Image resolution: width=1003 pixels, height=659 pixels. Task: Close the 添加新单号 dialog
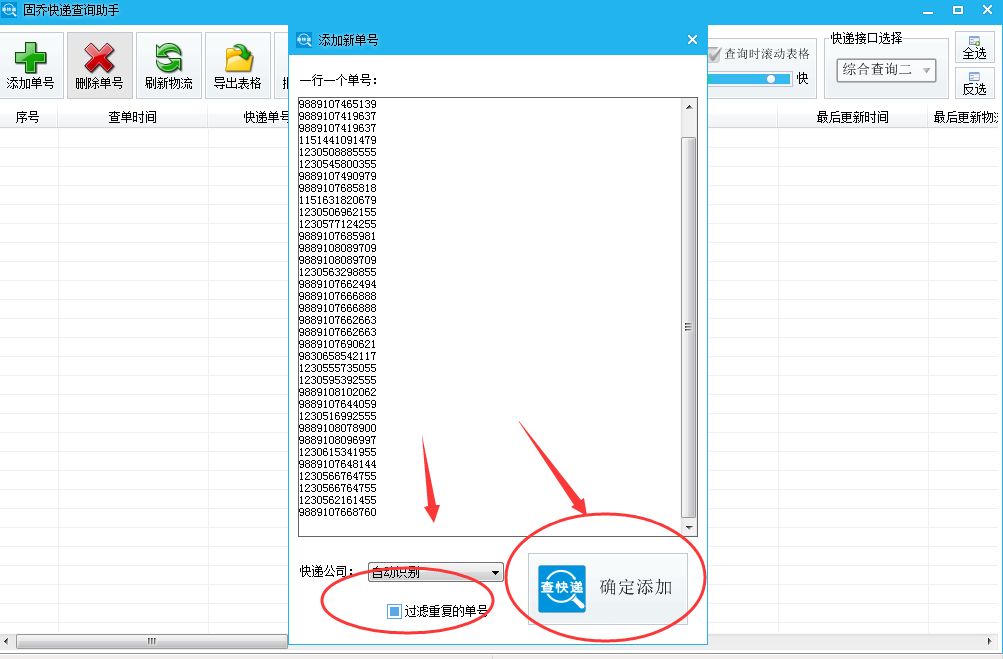click(x=692, y=40)
